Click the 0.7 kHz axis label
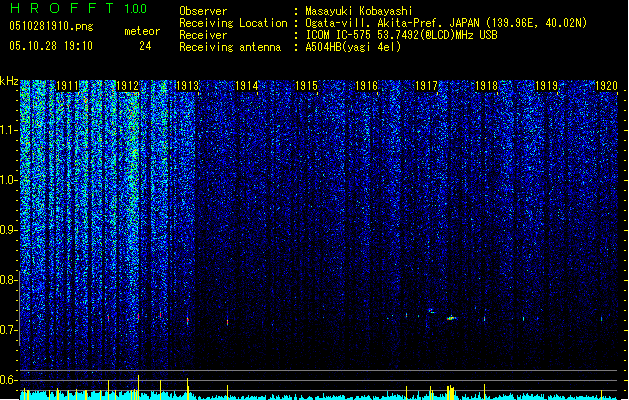Screen dimensions: 629x400 [x=9, y=330]
